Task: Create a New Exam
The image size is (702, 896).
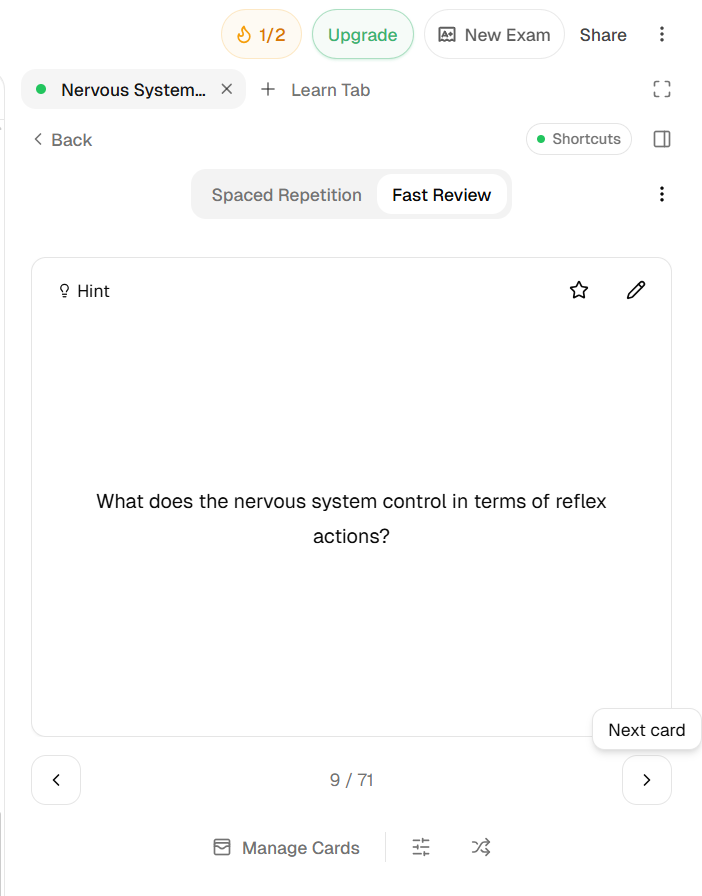Action: 494,34
